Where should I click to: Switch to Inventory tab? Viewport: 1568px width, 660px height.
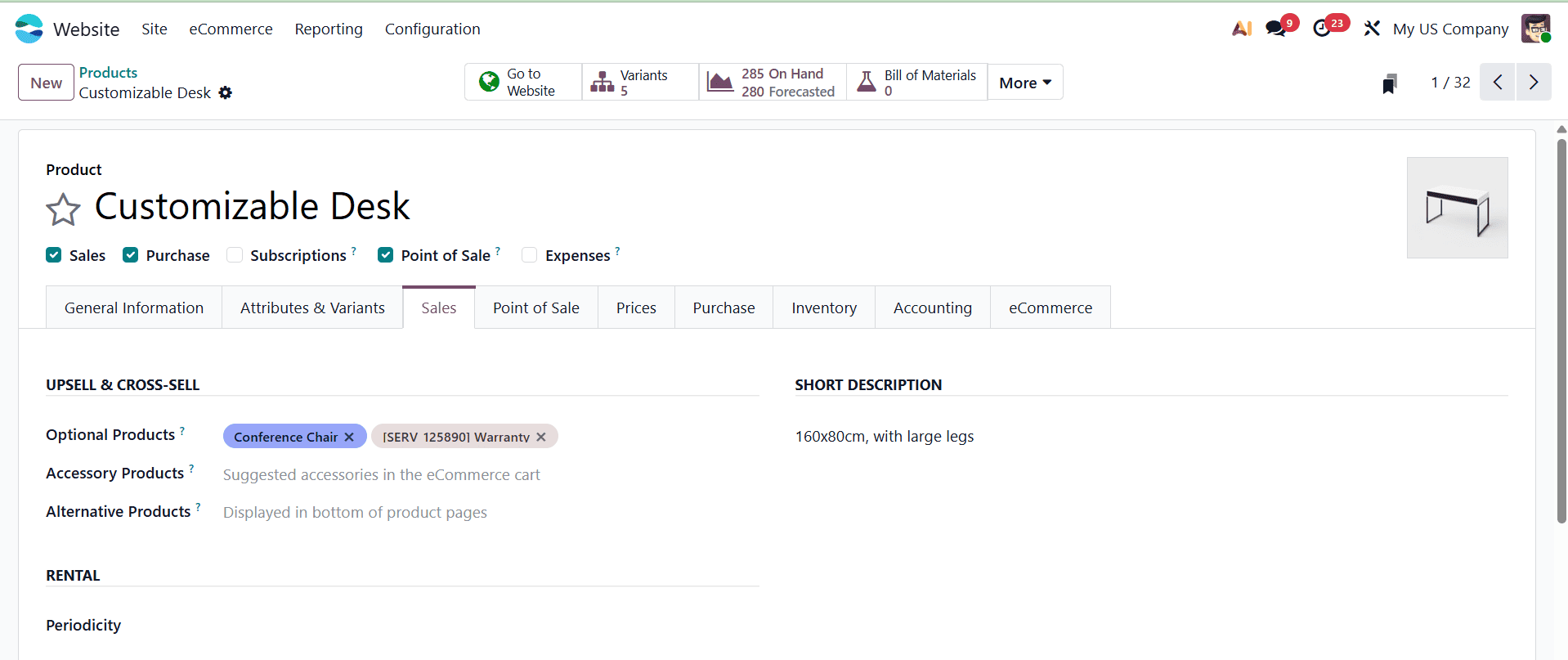coord(824,308)
